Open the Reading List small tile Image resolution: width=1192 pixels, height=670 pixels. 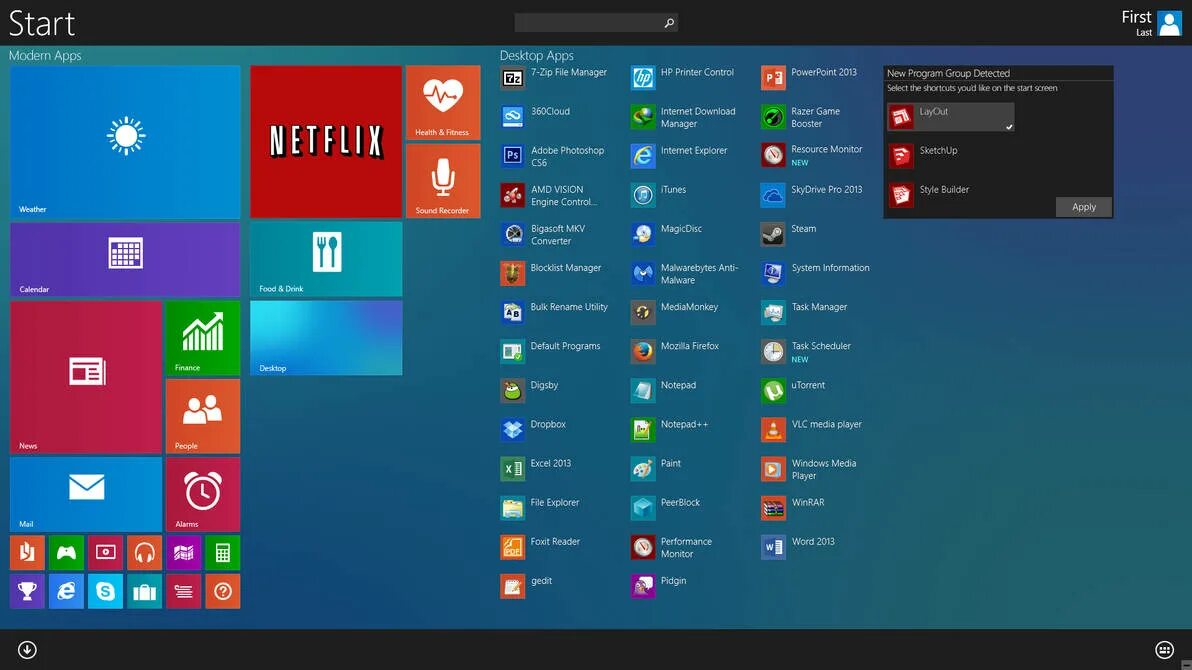(x=183, y=592)
